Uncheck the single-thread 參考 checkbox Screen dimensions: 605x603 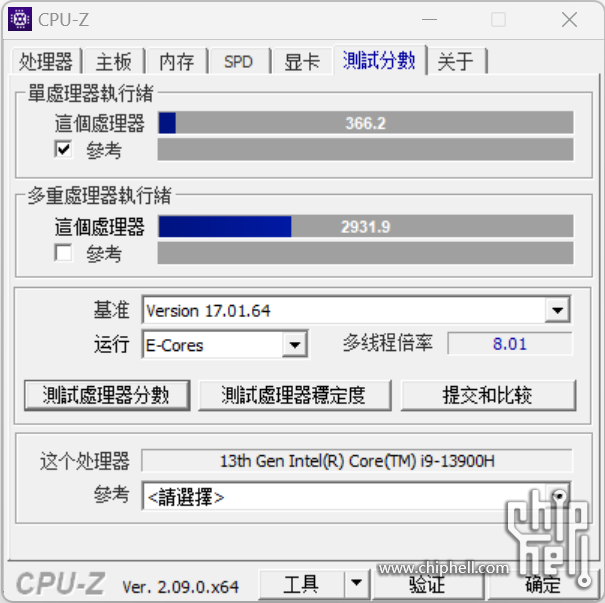tap(63, 149)
